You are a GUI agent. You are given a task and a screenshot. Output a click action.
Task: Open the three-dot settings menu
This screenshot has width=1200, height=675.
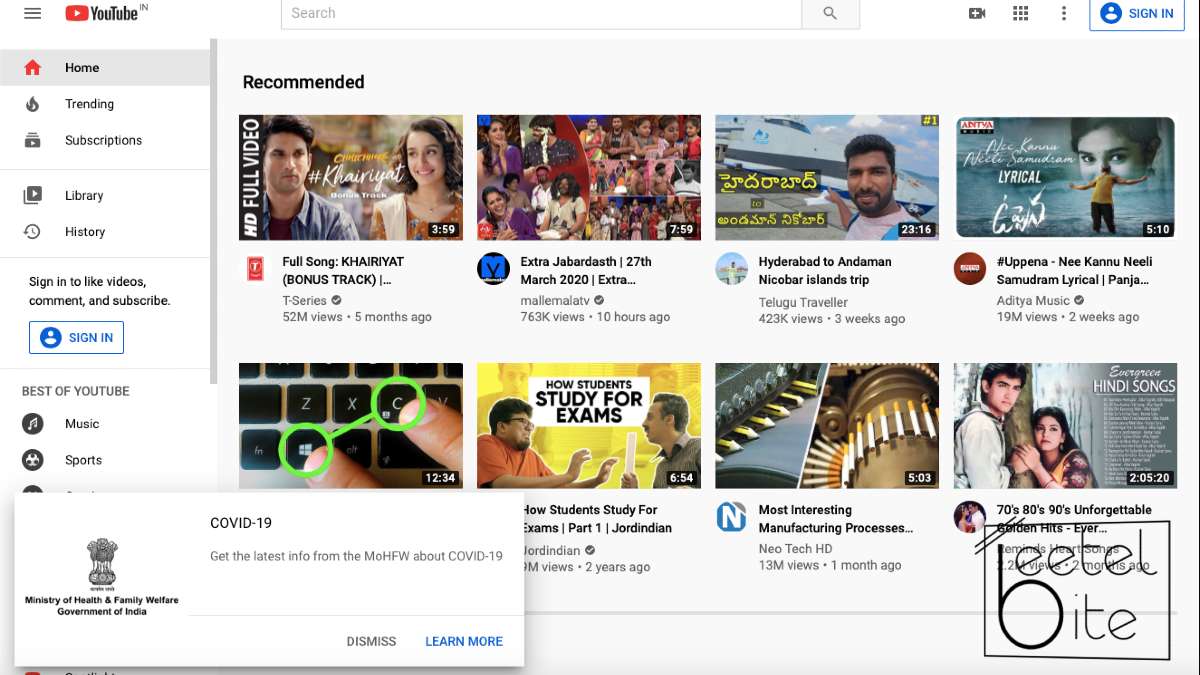click(1064, 13)
